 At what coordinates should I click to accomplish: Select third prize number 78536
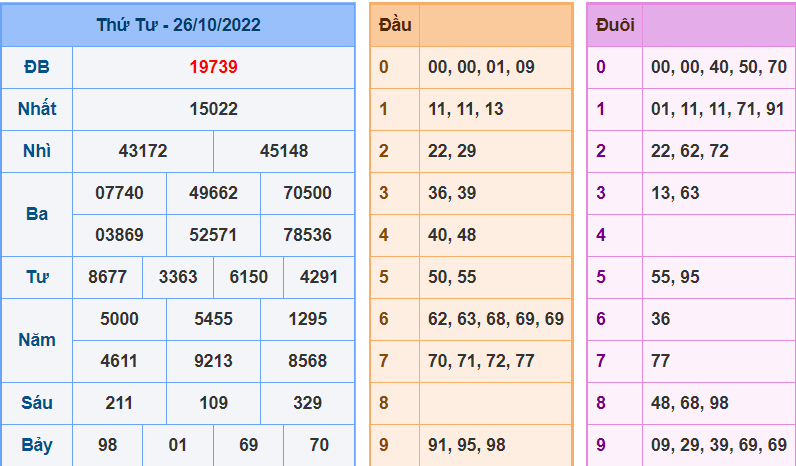tap(308, 235)
